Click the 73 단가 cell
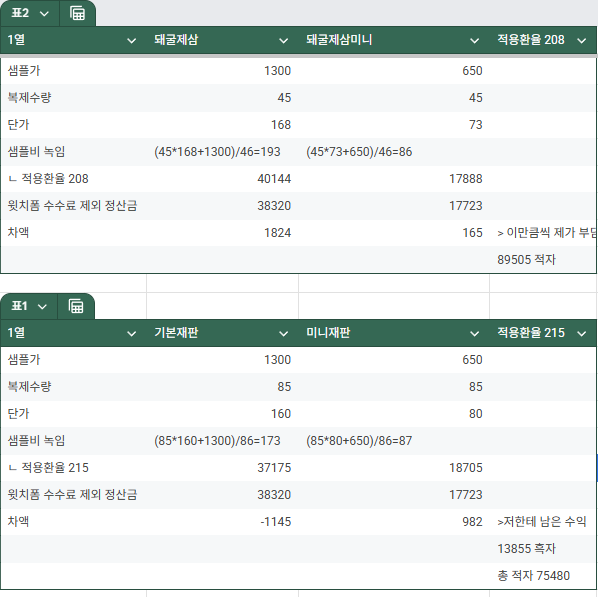The image size is (598, 597). tap(394, 125)
